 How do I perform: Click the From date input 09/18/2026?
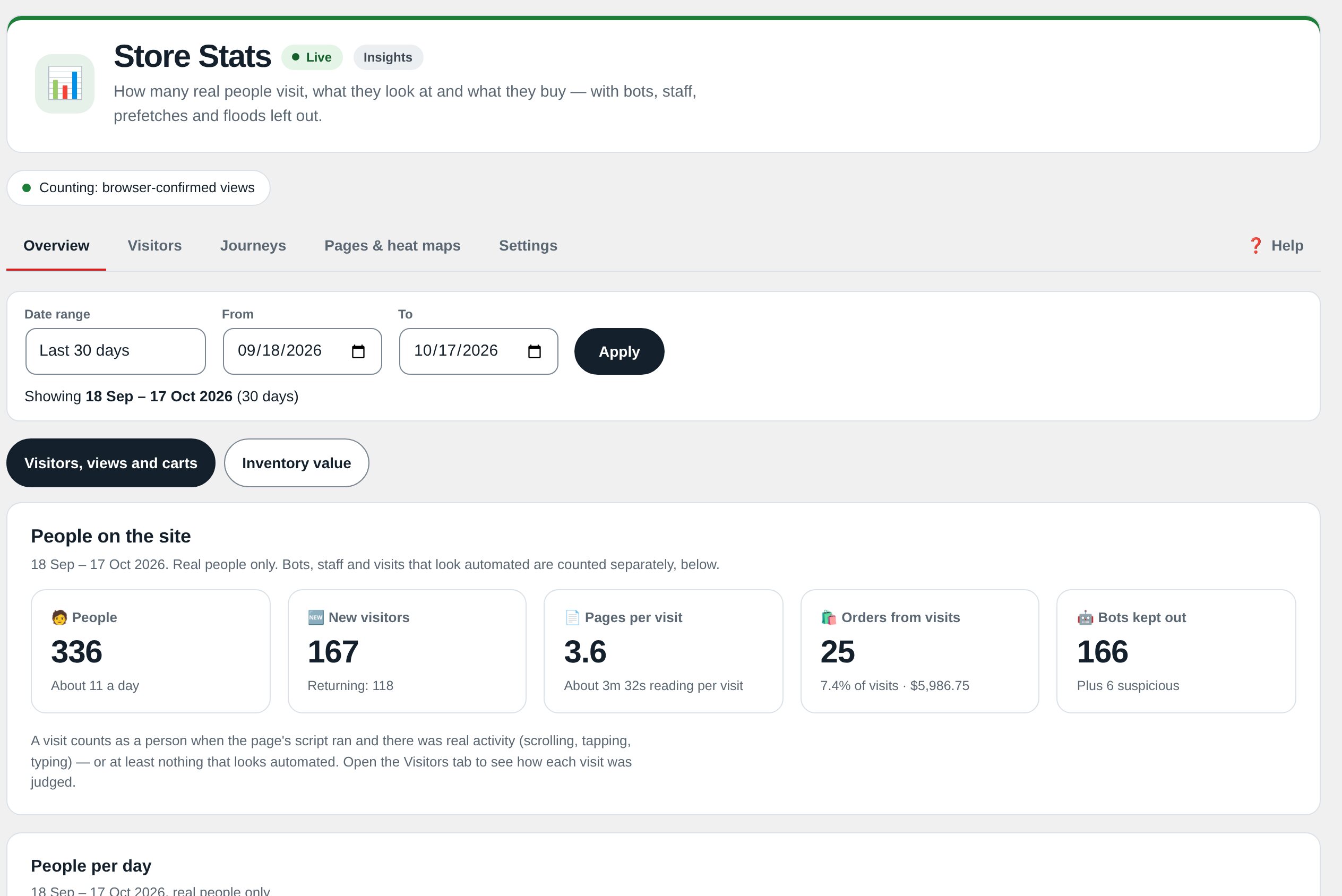(x=302, y=351)
